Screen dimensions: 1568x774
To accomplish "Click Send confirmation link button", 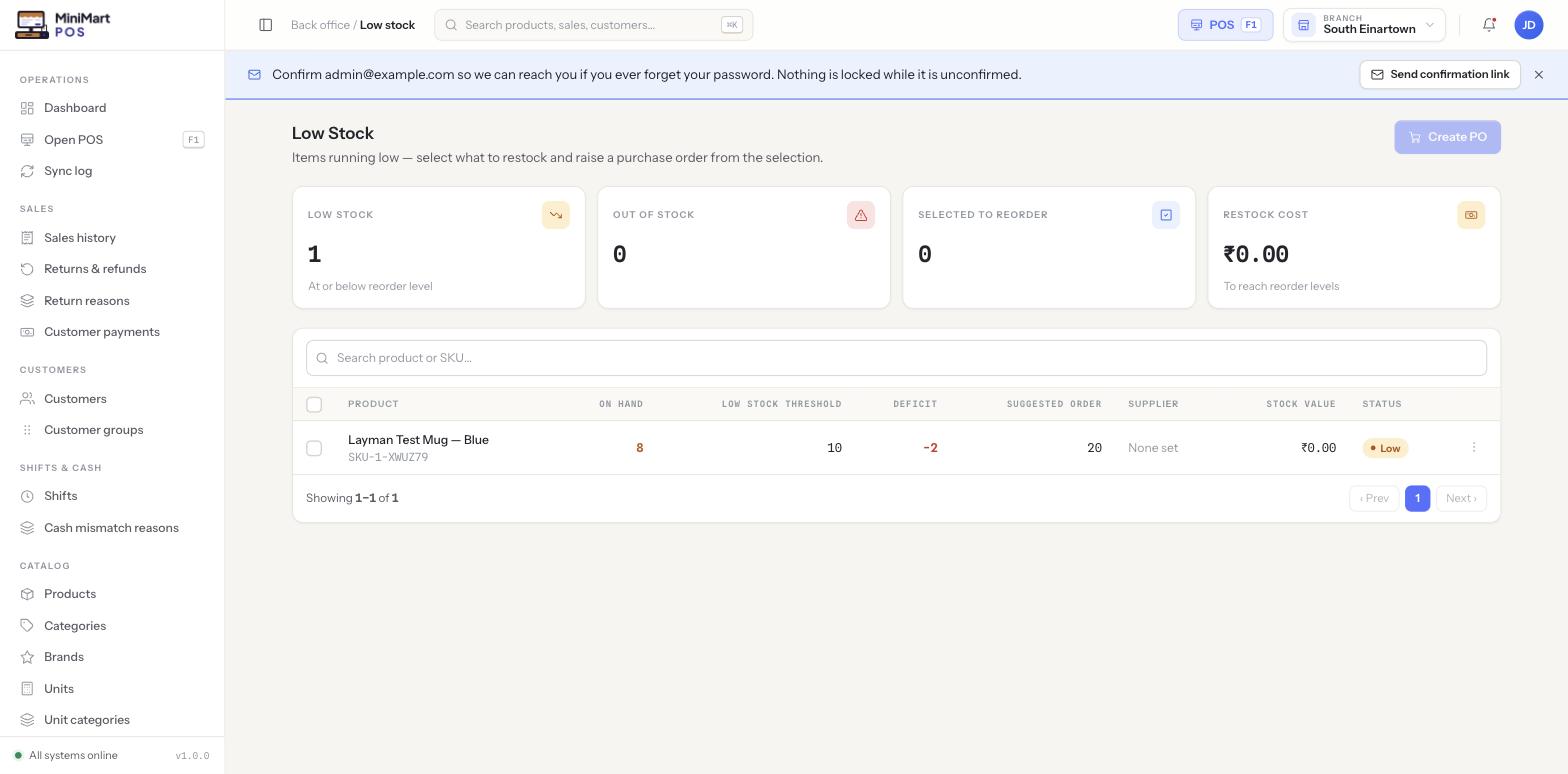I will pos(1440,75).
